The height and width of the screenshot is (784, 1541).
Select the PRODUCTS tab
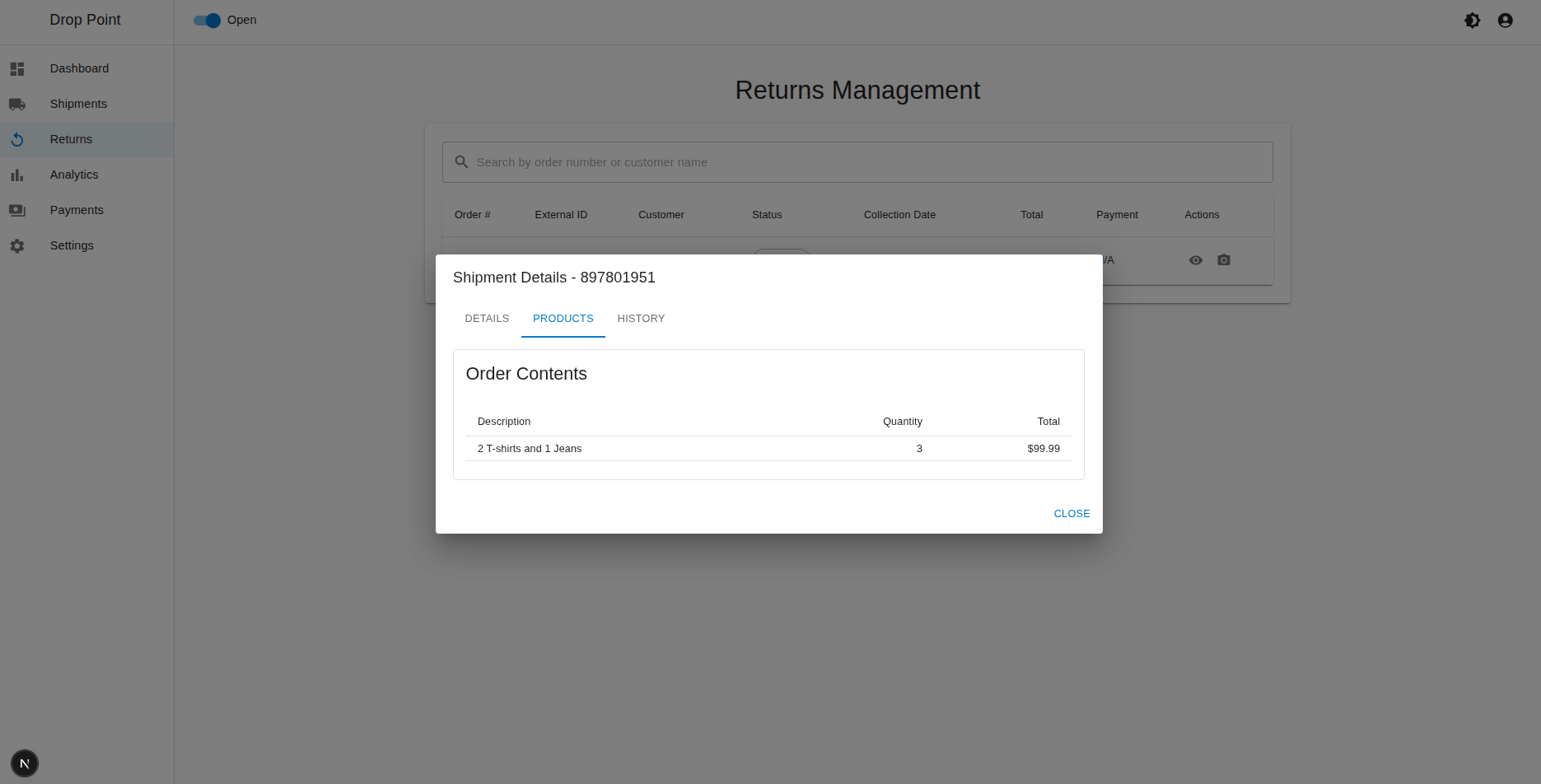click(x=563, y=318)
